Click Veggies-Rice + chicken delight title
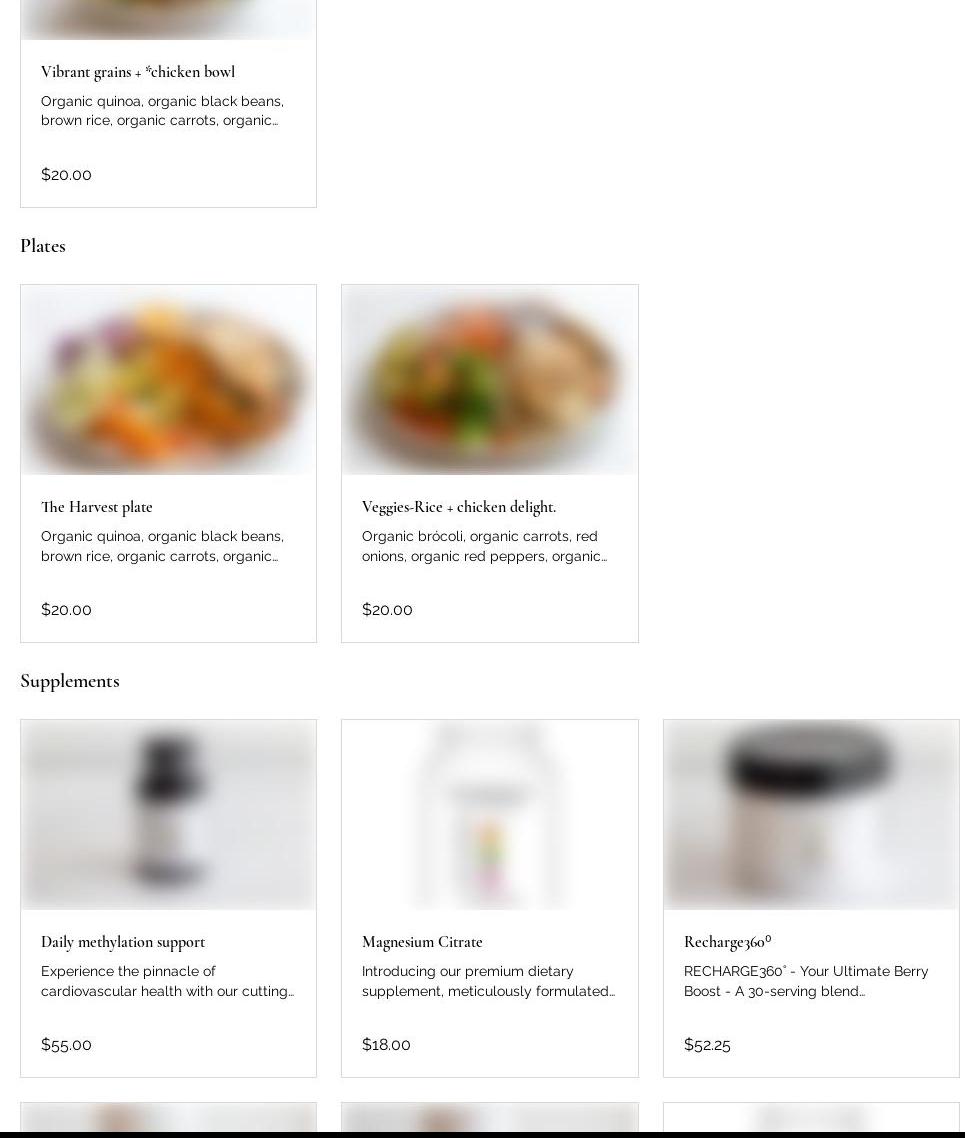This screenshot has height=1138, width=965. 459,507
